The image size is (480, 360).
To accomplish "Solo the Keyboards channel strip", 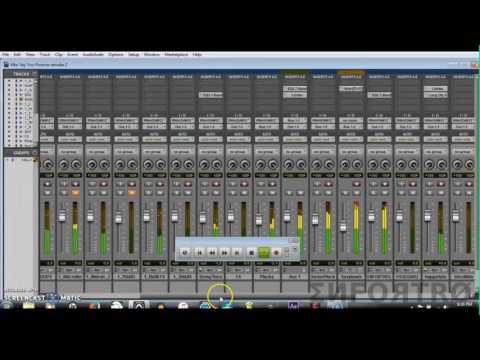I will [x=345, y=193].
